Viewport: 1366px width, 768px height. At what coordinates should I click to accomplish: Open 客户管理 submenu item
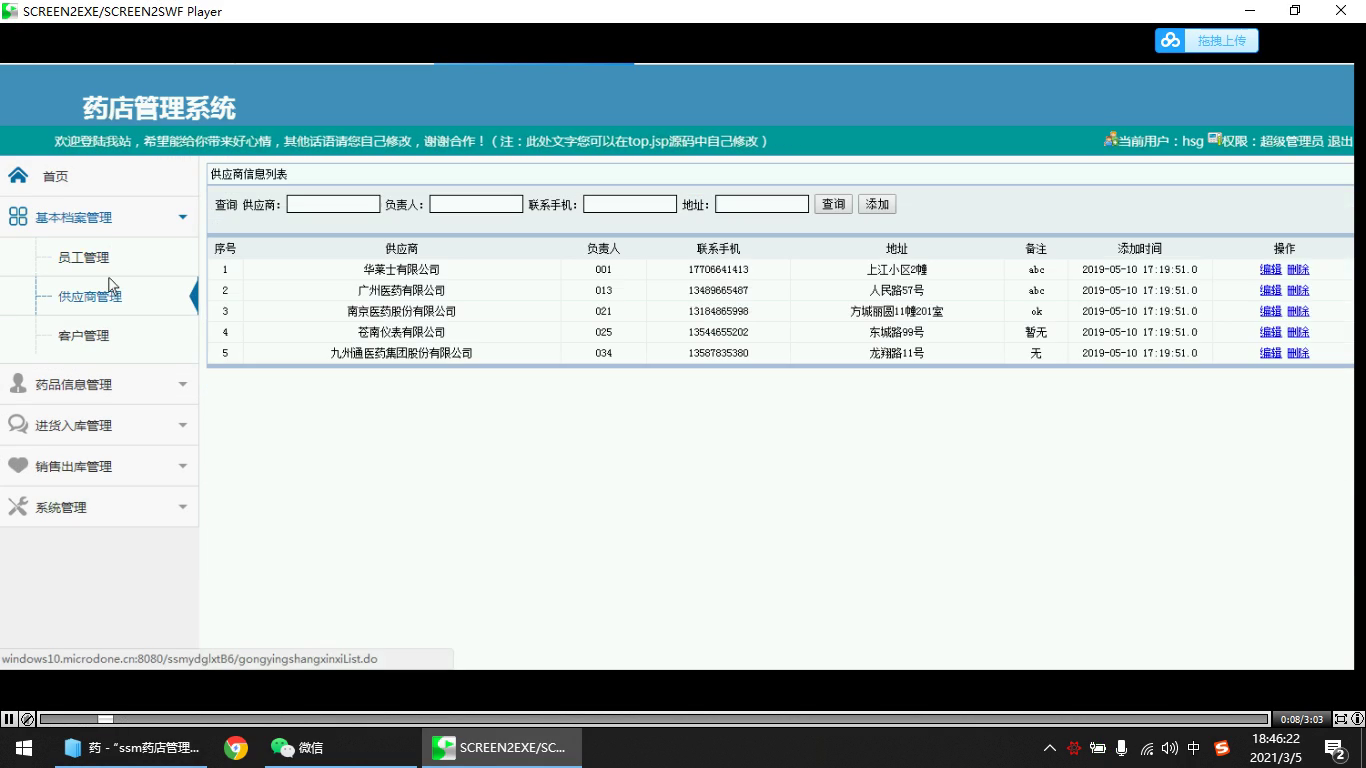tap(83, 335)
